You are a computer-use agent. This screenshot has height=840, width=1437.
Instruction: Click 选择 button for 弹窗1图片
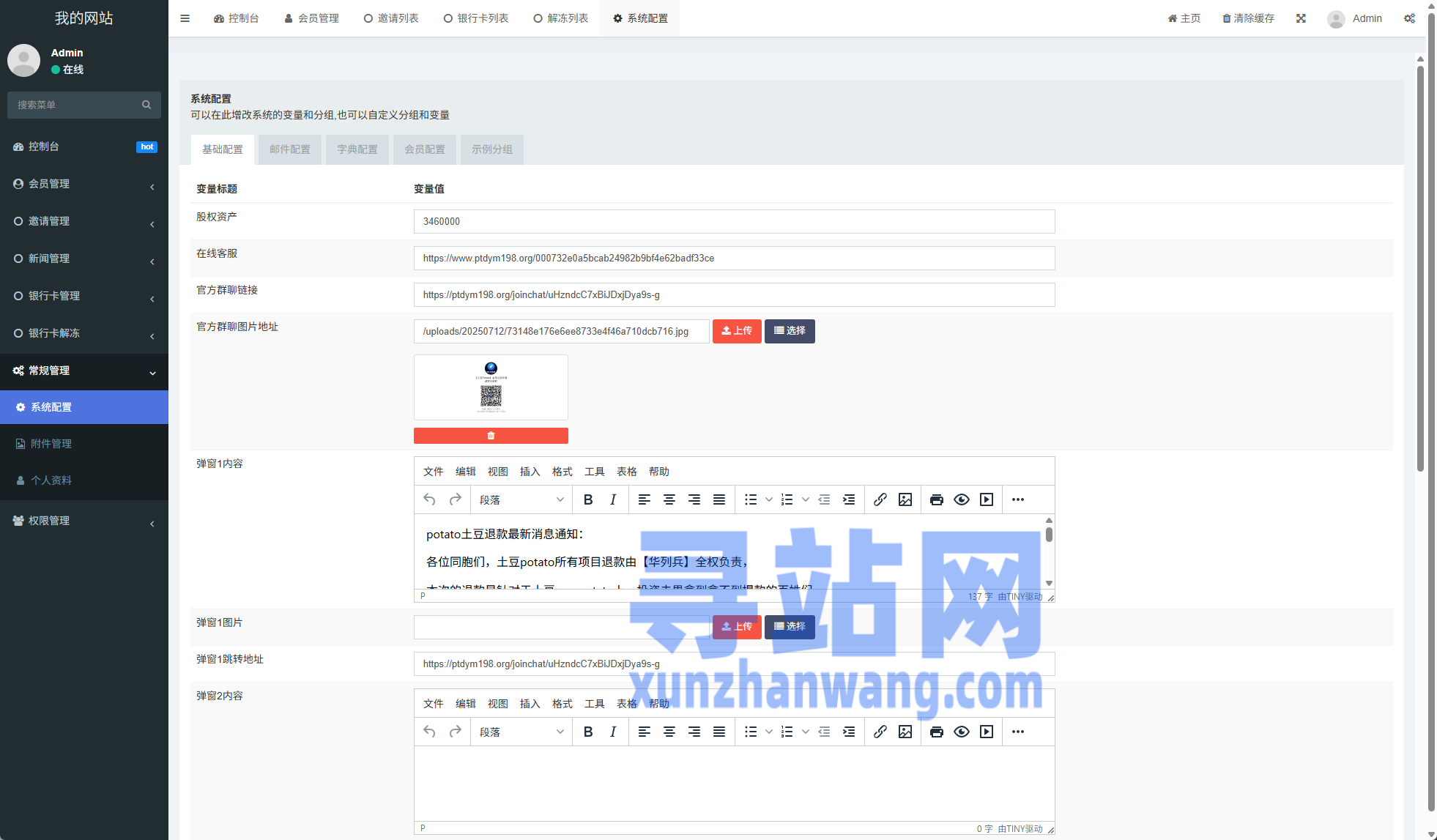tap(790, 627)
